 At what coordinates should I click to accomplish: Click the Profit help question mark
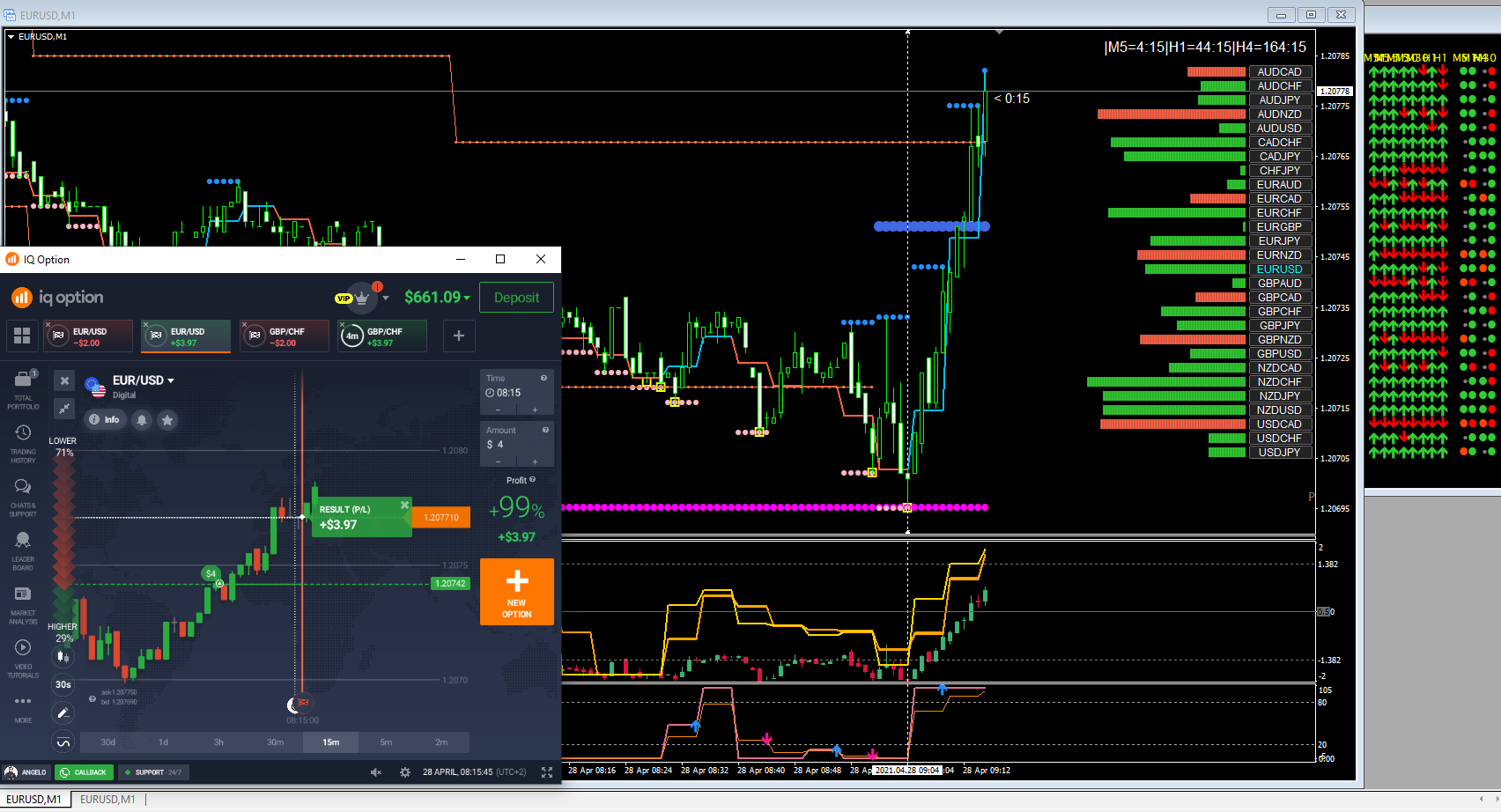tap(532, 480)
